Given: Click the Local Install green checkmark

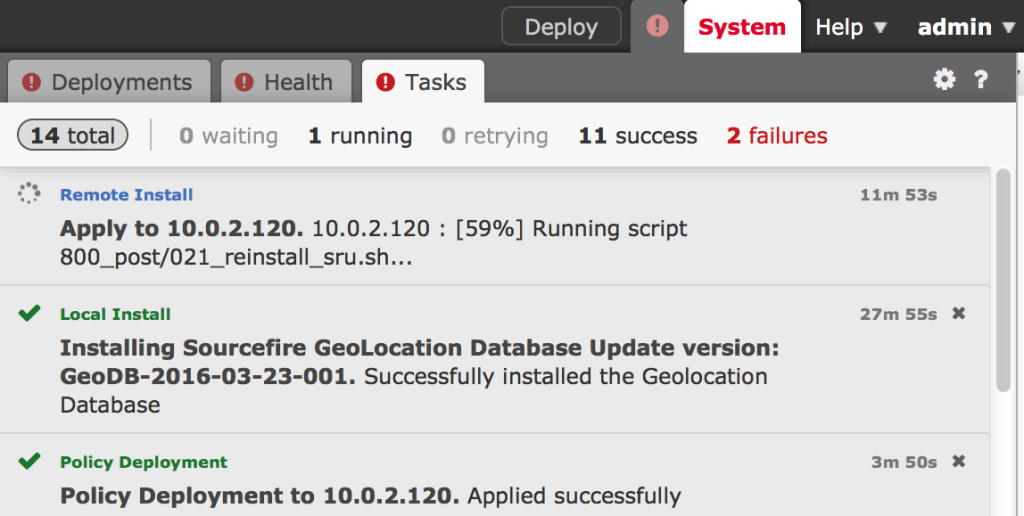Looking at the screenshot, I should [x=29, y=314].
